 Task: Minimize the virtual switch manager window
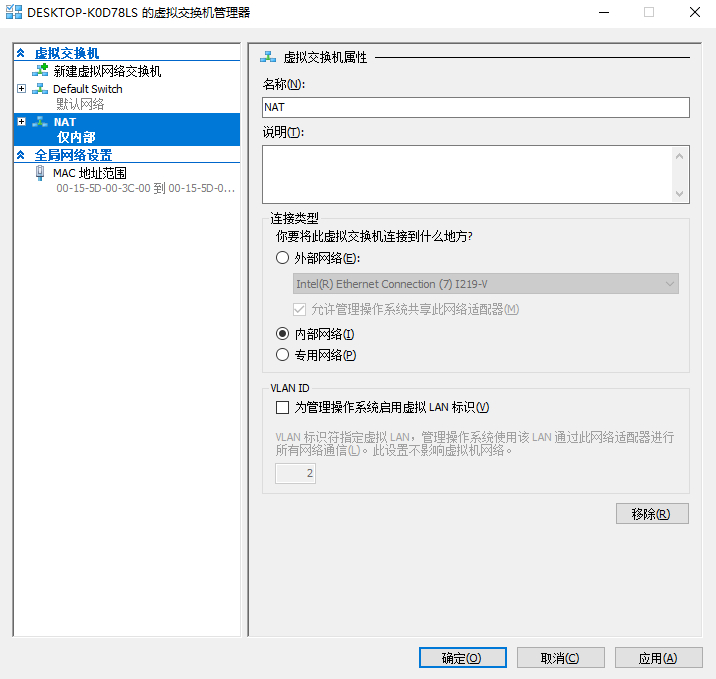[604, 12]
